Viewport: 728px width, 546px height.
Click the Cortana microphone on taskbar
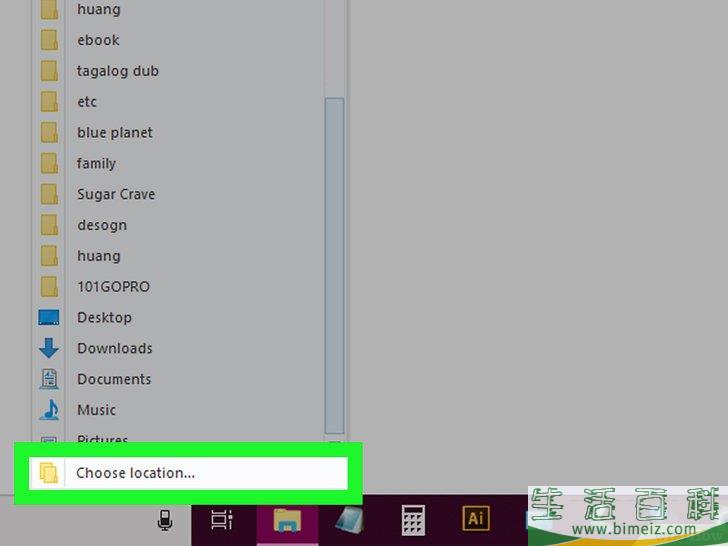click(x=164, y=520)
